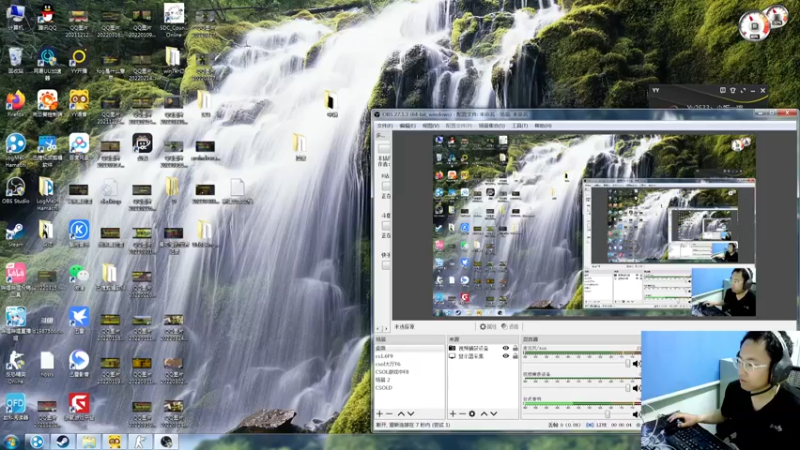Open the Steam desktop shortcut
The image size is (800, 450).
(x=15, y=235)
